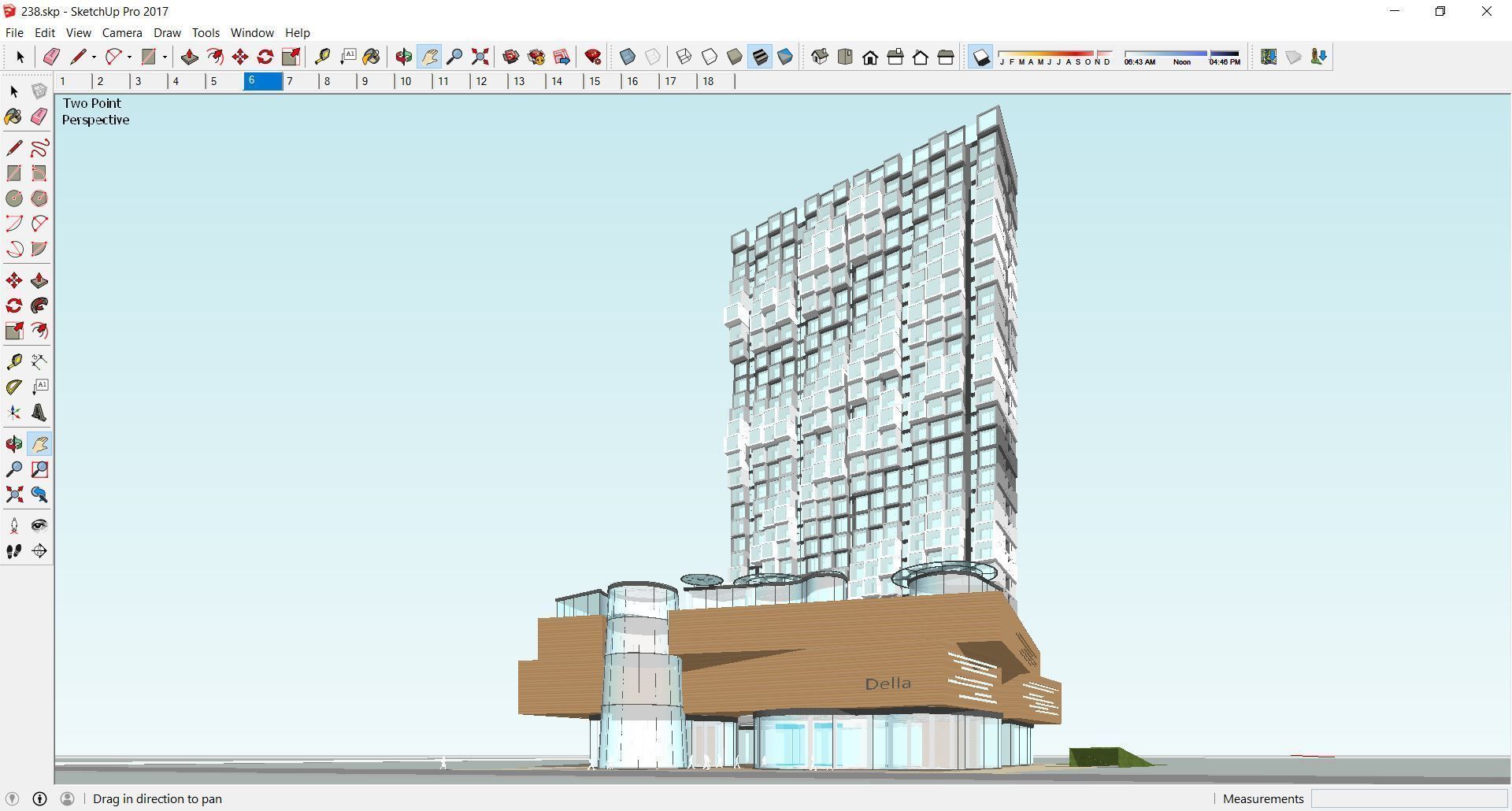The height and width of the screenshot is (811, 1512).
Task: Select the Rotated Rectangle tool
Action: pyautogui.click(x=39, y=173)
